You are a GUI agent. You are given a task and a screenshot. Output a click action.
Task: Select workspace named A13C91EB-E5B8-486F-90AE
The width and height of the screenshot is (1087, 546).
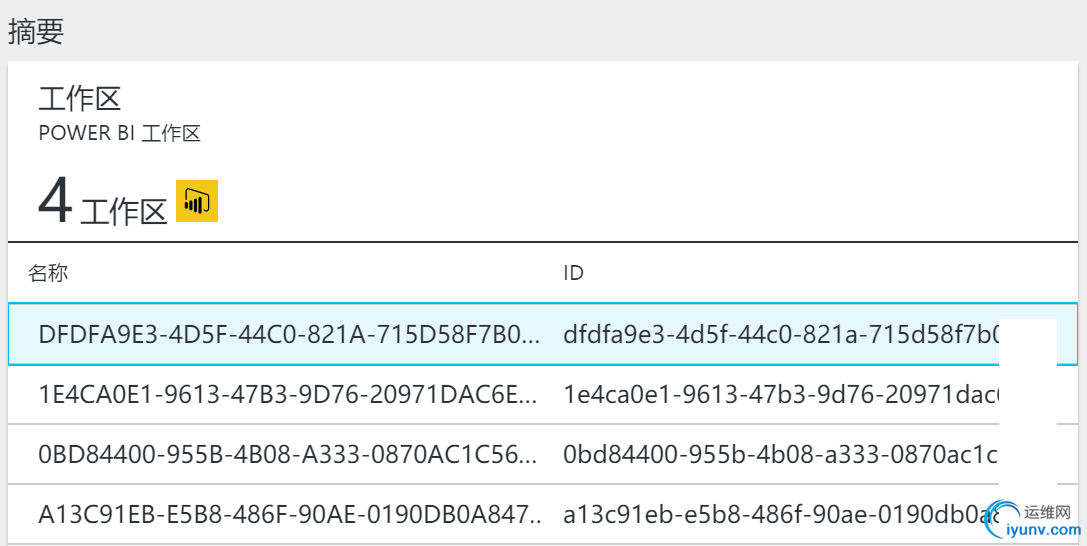click(x=290, y=515)
